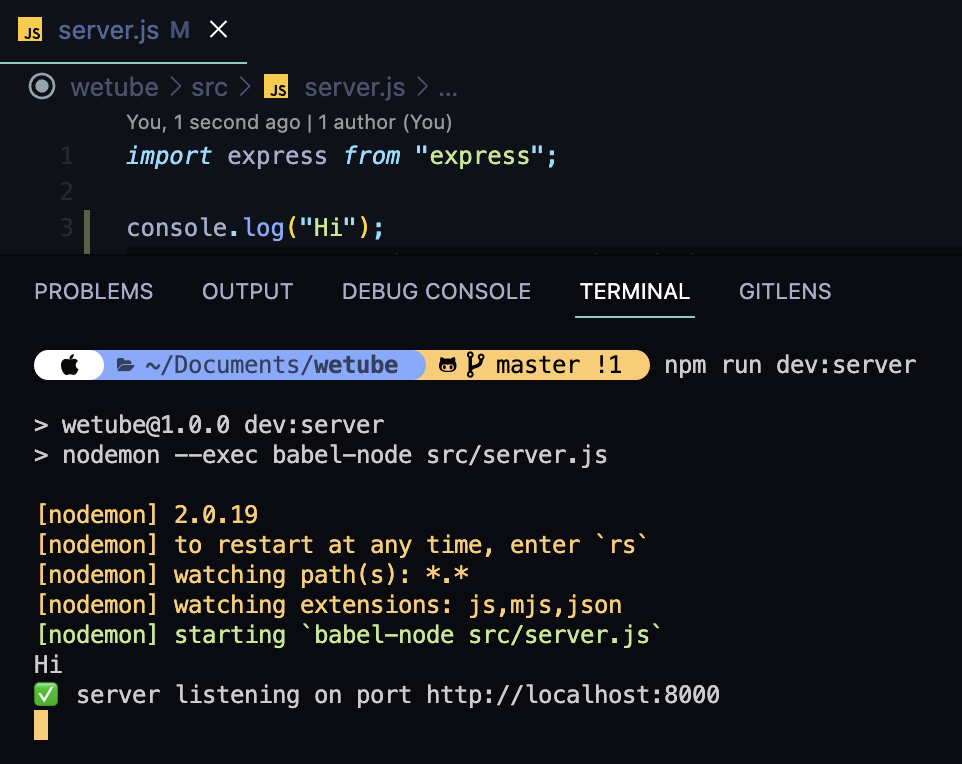Click the GitHub cat icon in prompt

click(447, 365)
